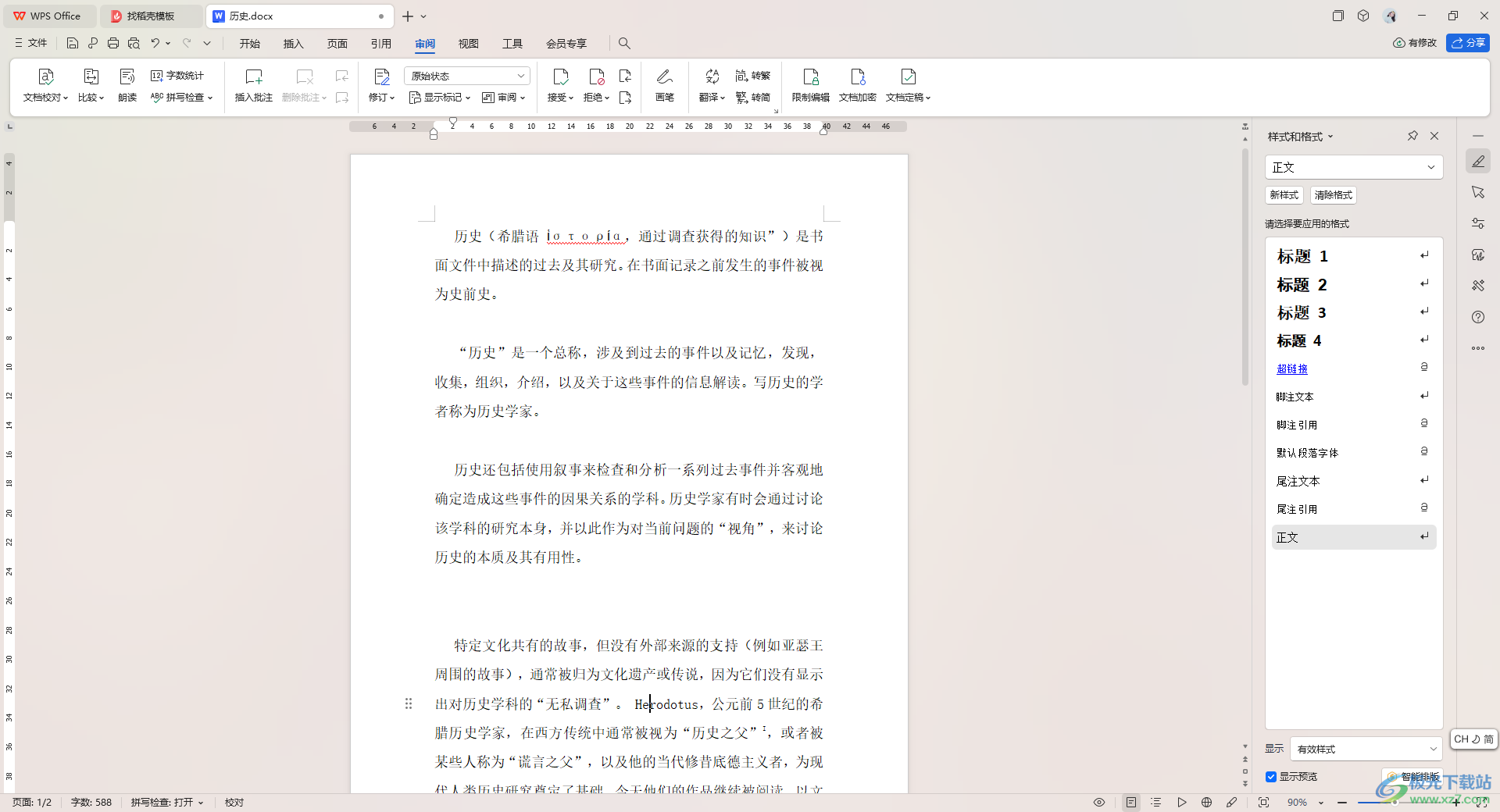
Task: Click the 智能排版 button
Action: pyautogui.click(x=1414, y=777)
